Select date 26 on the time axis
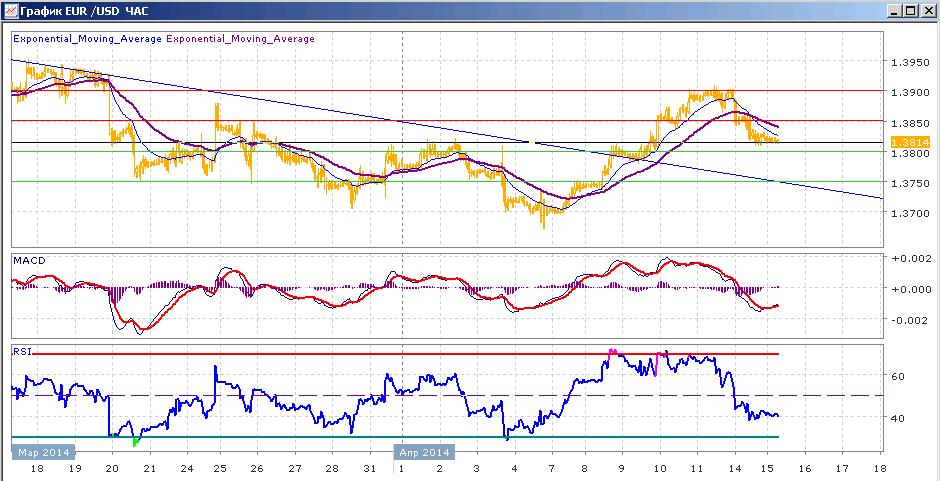Screen dimensions: 940x481 pos(257,469)
